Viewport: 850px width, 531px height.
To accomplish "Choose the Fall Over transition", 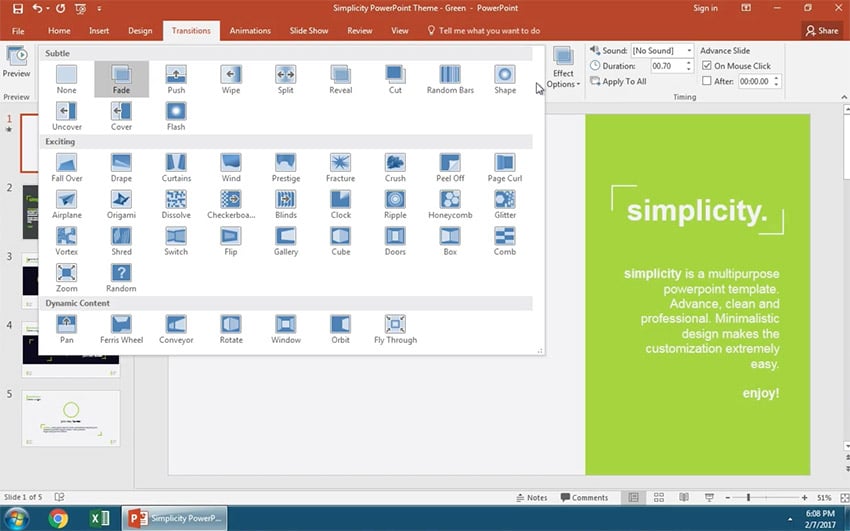I will [67, 167].
